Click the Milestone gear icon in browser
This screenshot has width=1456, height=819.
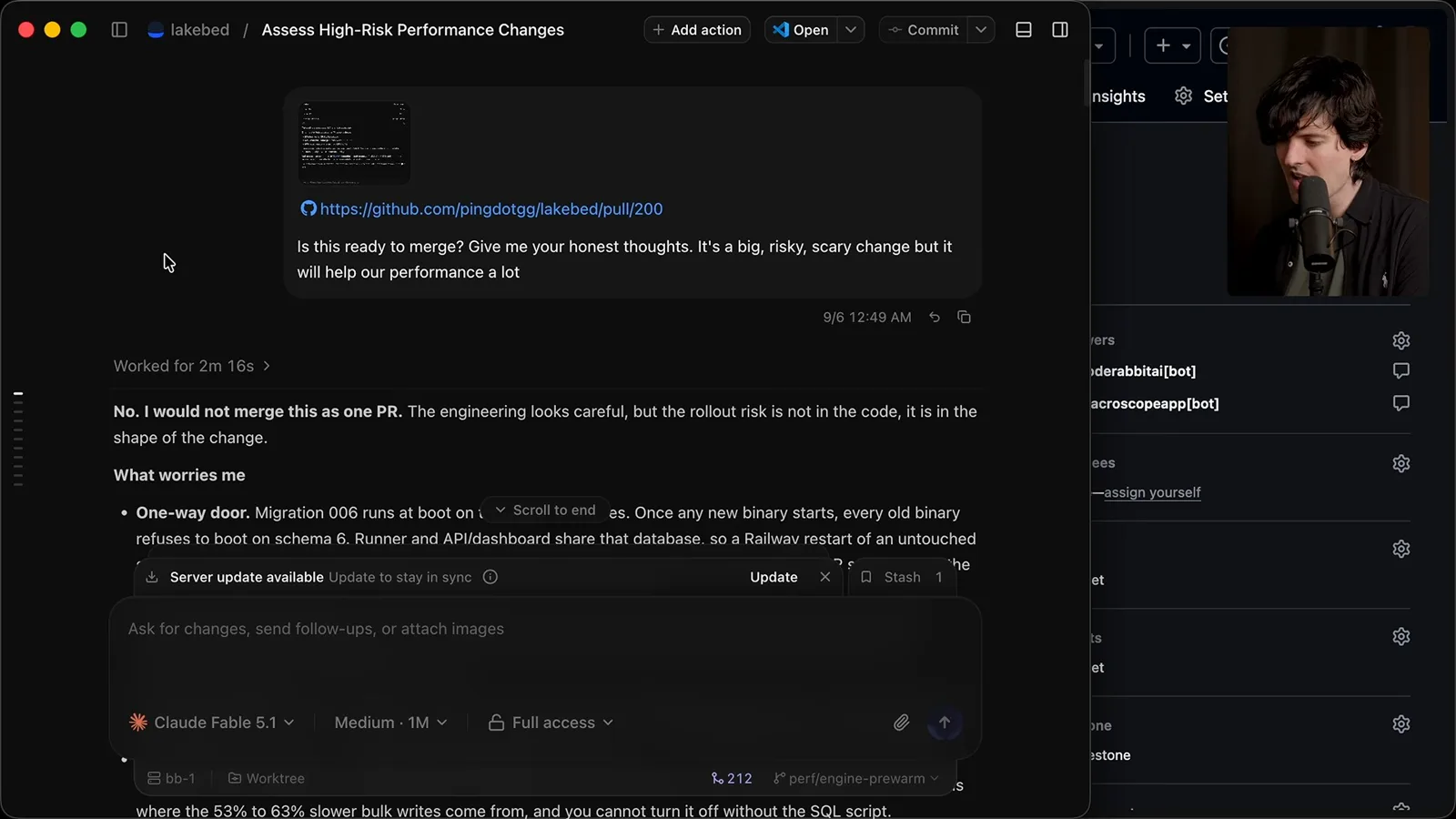1401,724
